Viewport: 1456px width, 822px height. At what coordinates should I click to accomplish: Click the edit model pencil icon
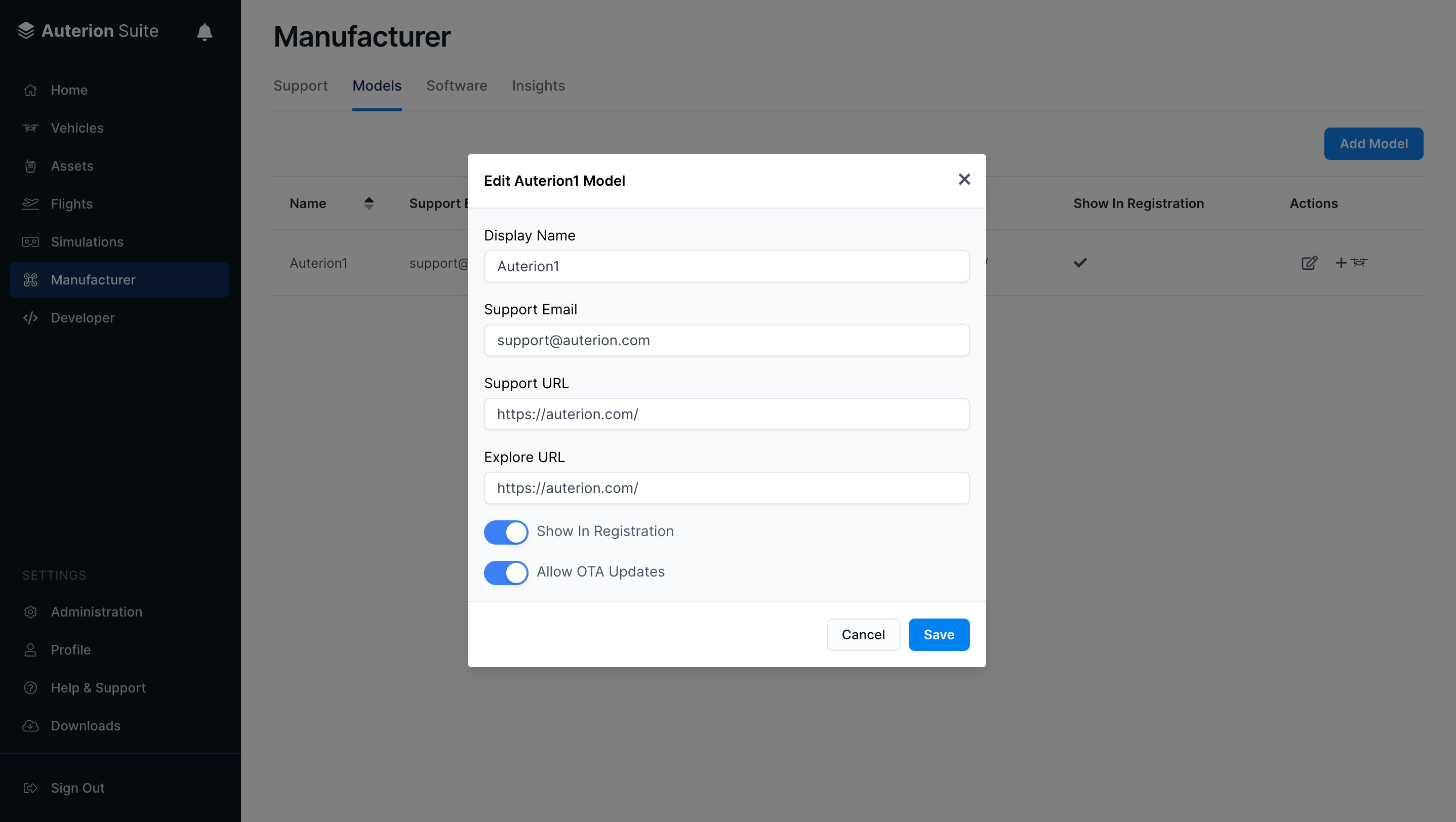pyautogui.click(x=1309, y=263)
